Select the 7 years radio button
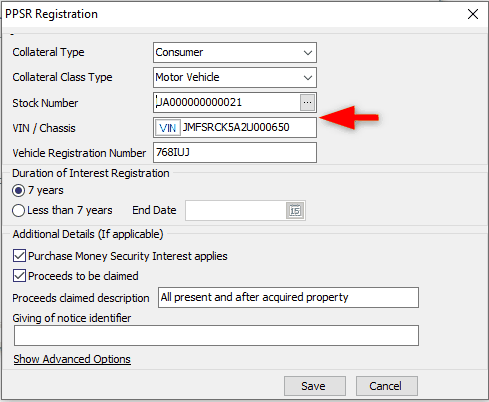Viewport: 489px width, 402px height. tap(18, 190)
